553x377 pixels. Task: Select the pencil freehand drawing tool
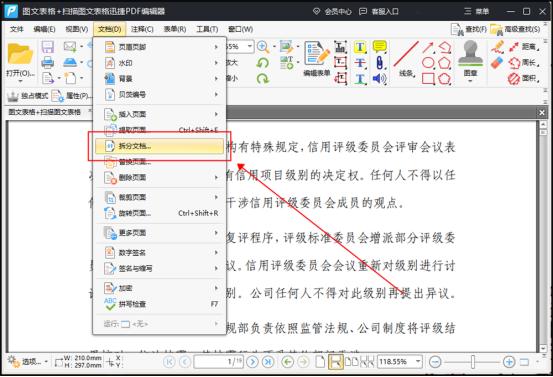tap(497, 47)
